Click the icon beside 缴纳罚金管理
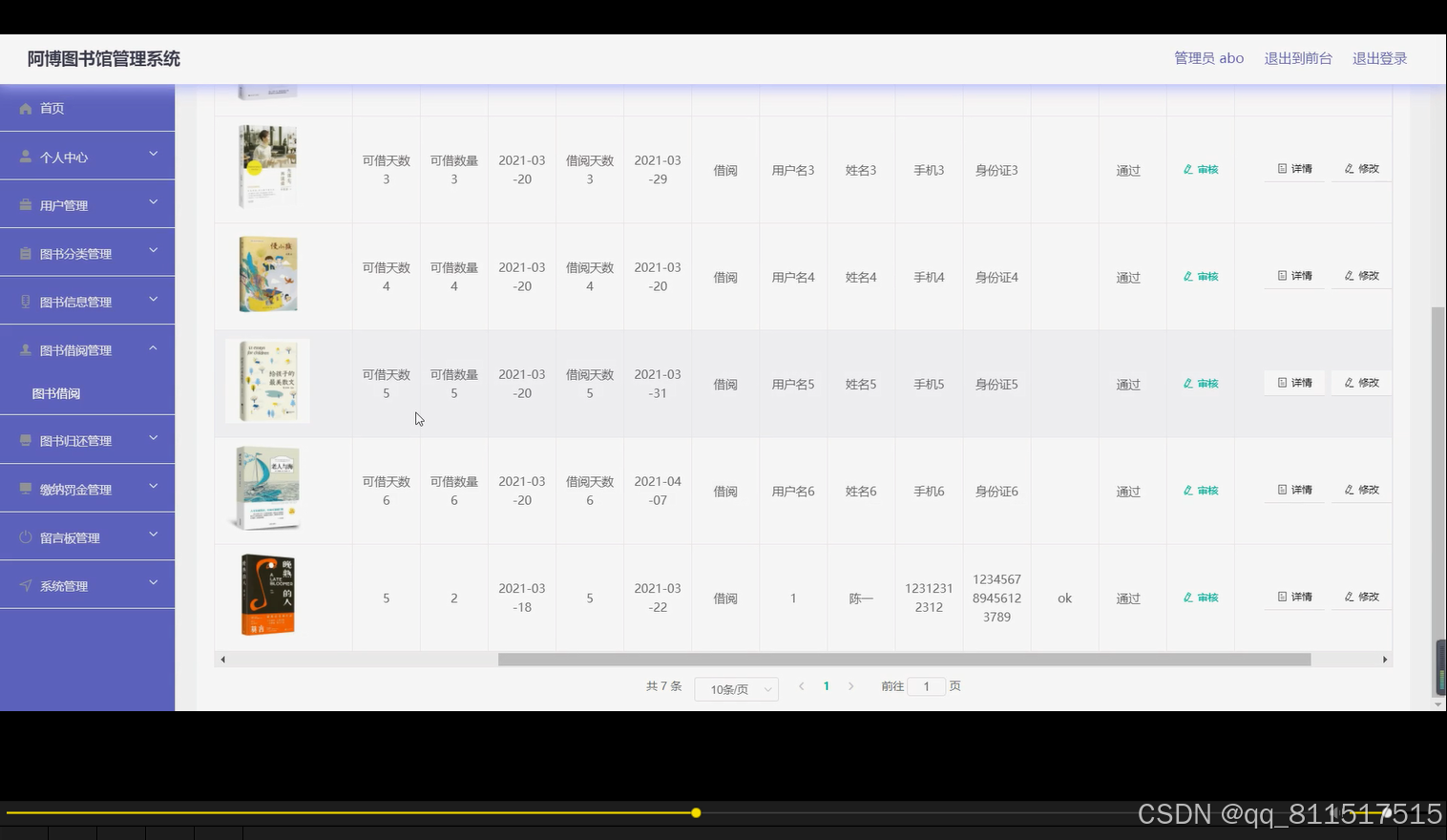The height and width of the screenshot is (840, 1447). click(26, 489)
